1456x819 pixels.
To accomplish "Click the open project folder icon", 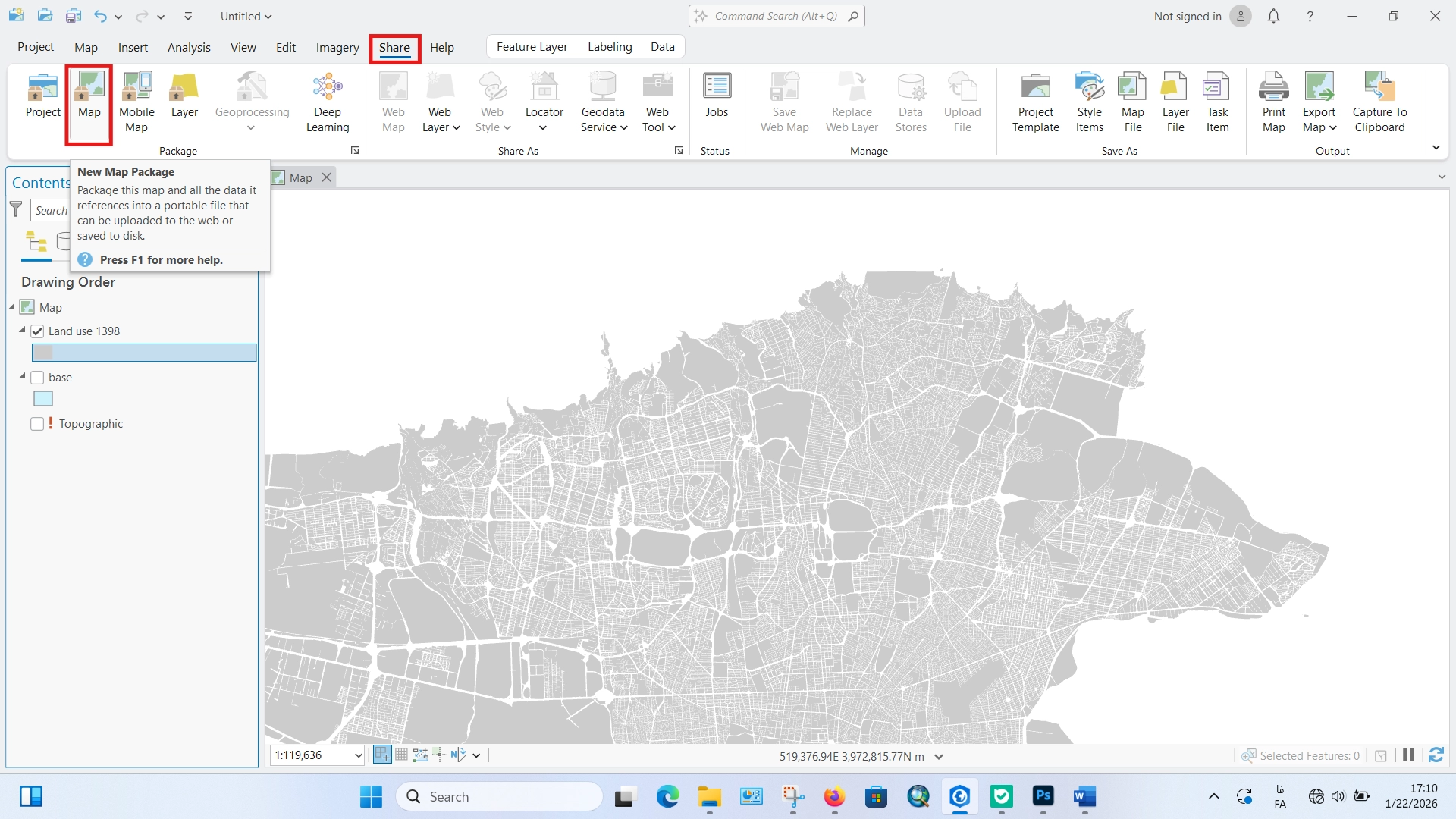I will click(45, 16).
